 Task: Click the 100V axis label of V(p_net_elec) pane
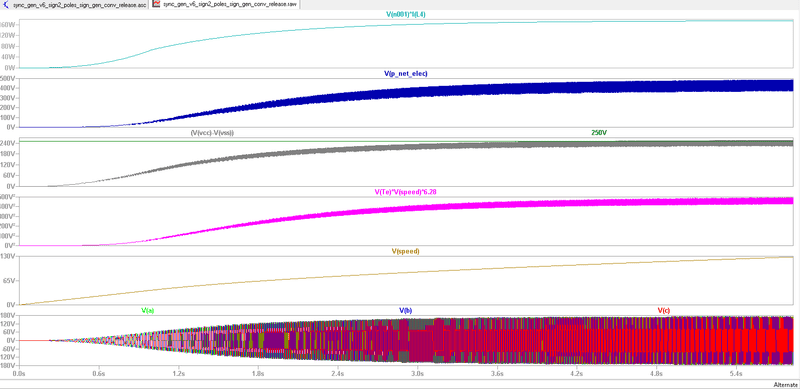coord(9,117)
